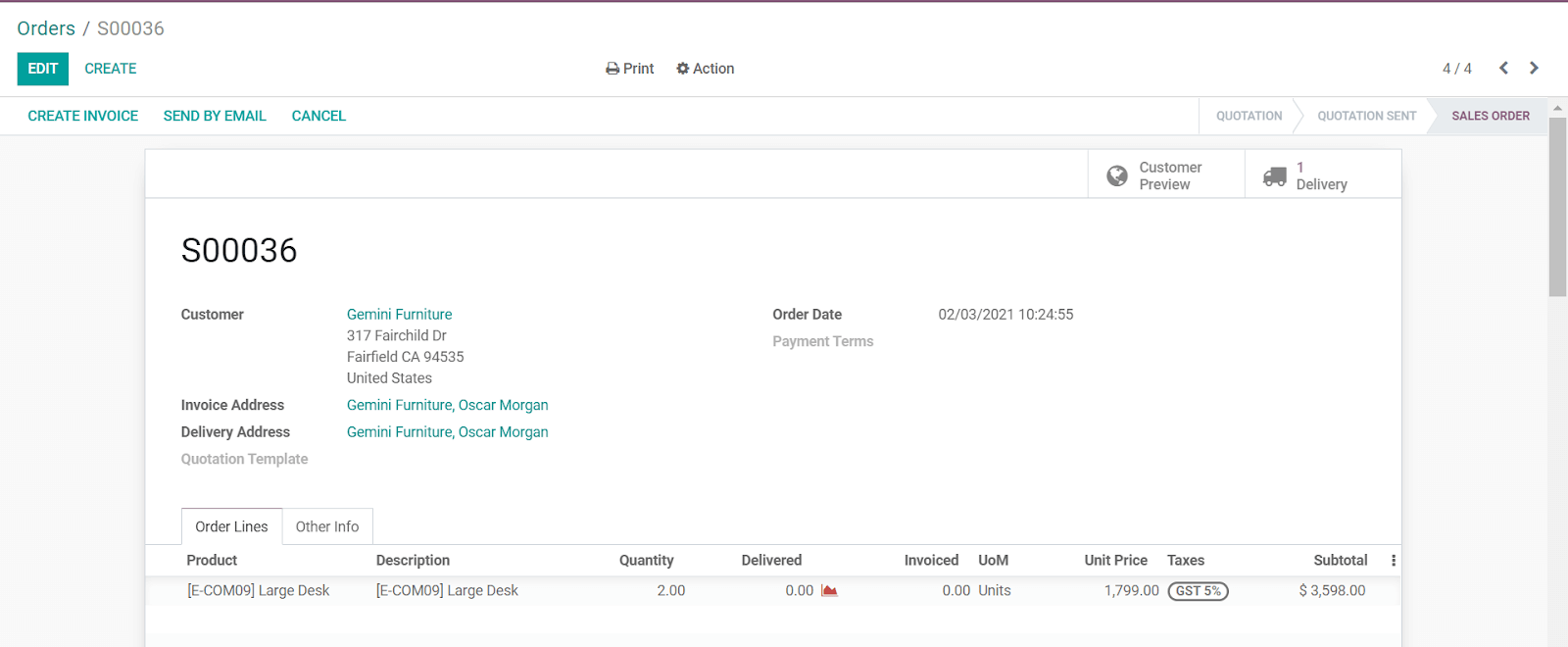Sort by the Subtotal column header

point(1340,561)
